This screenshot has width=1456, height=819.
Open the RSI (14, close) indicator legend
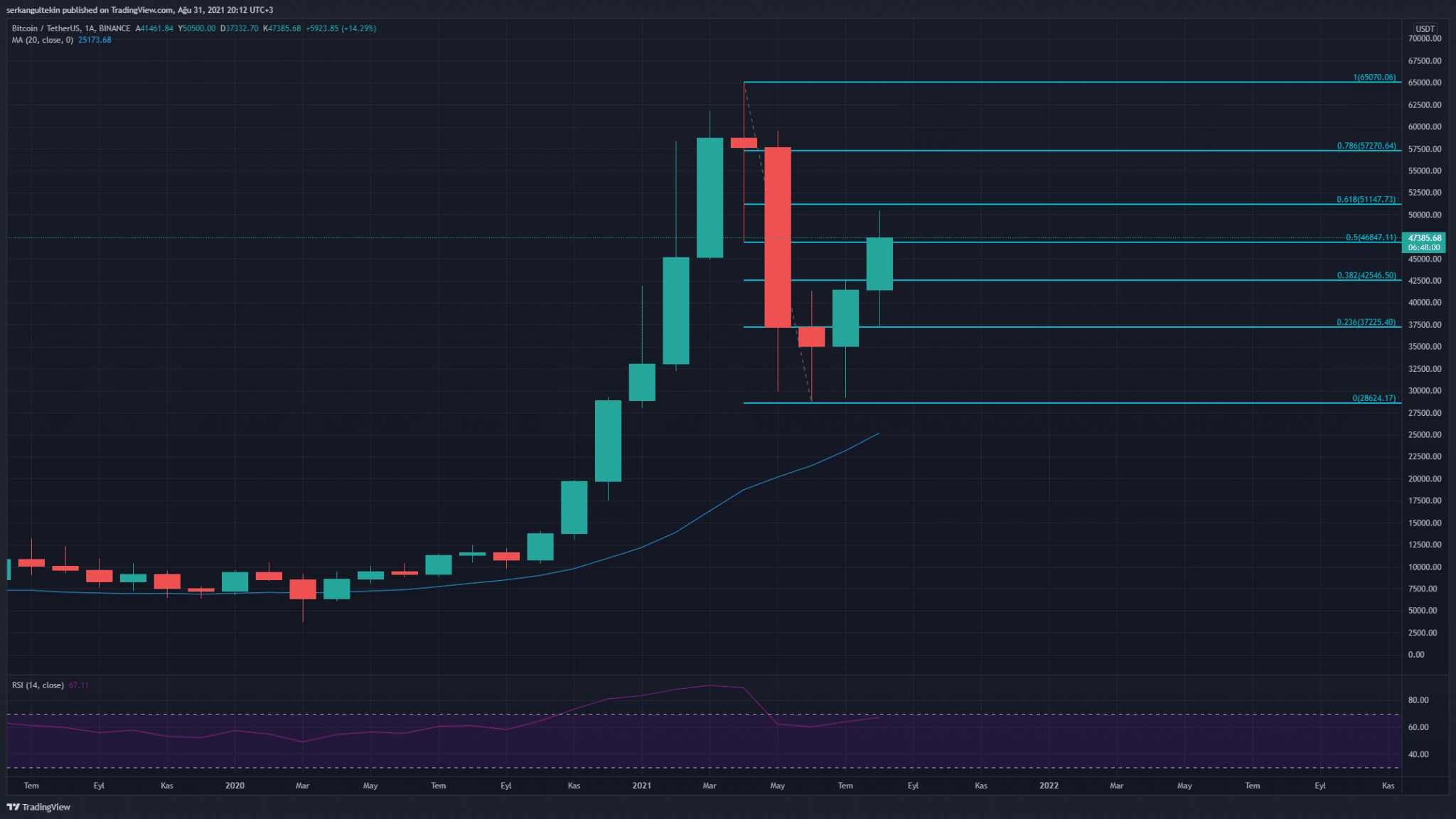(38, 685)
